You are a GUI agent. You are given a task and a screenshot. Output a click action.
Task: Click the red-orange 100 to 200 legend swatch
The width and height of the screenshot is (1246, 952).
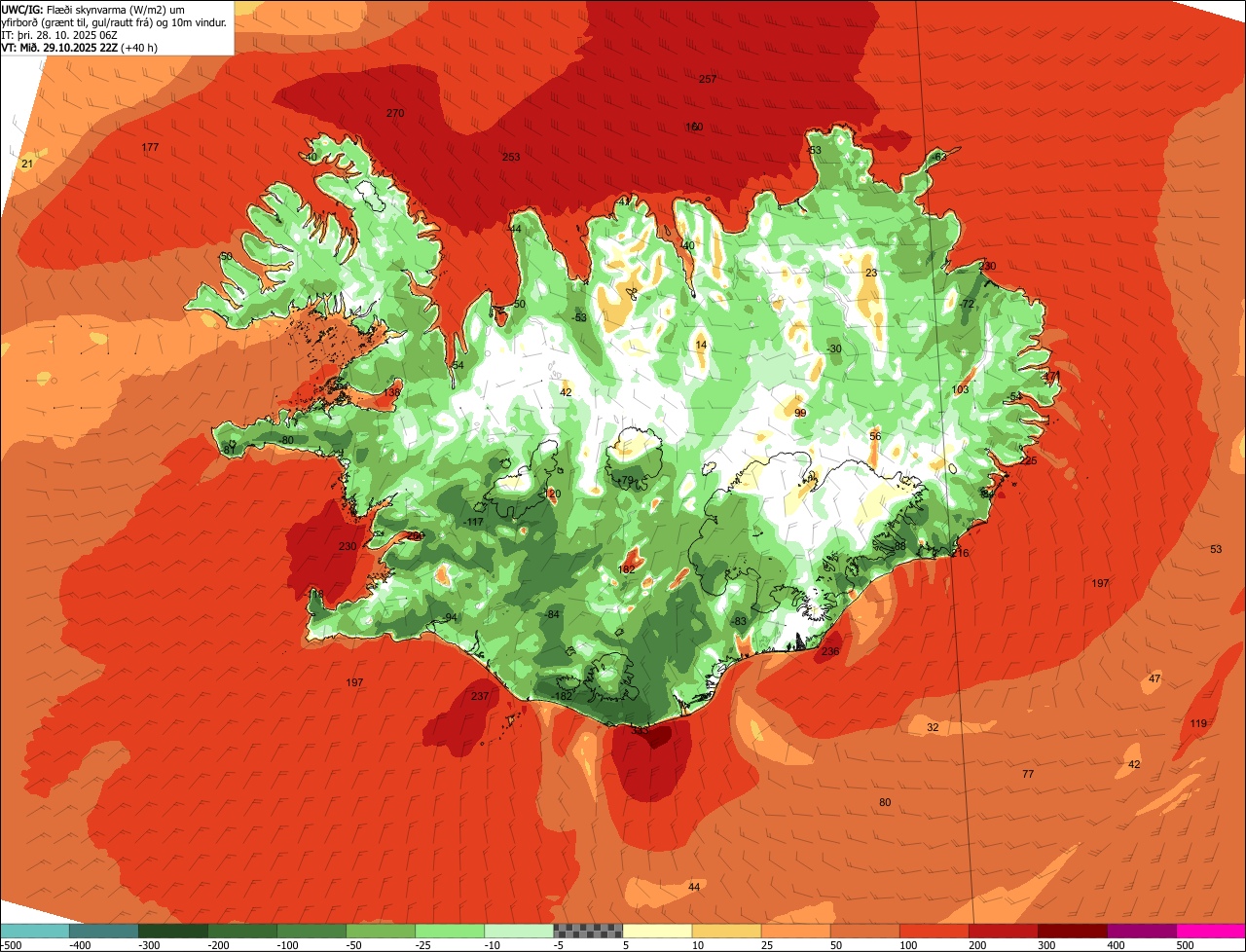(x=933, y=931)
